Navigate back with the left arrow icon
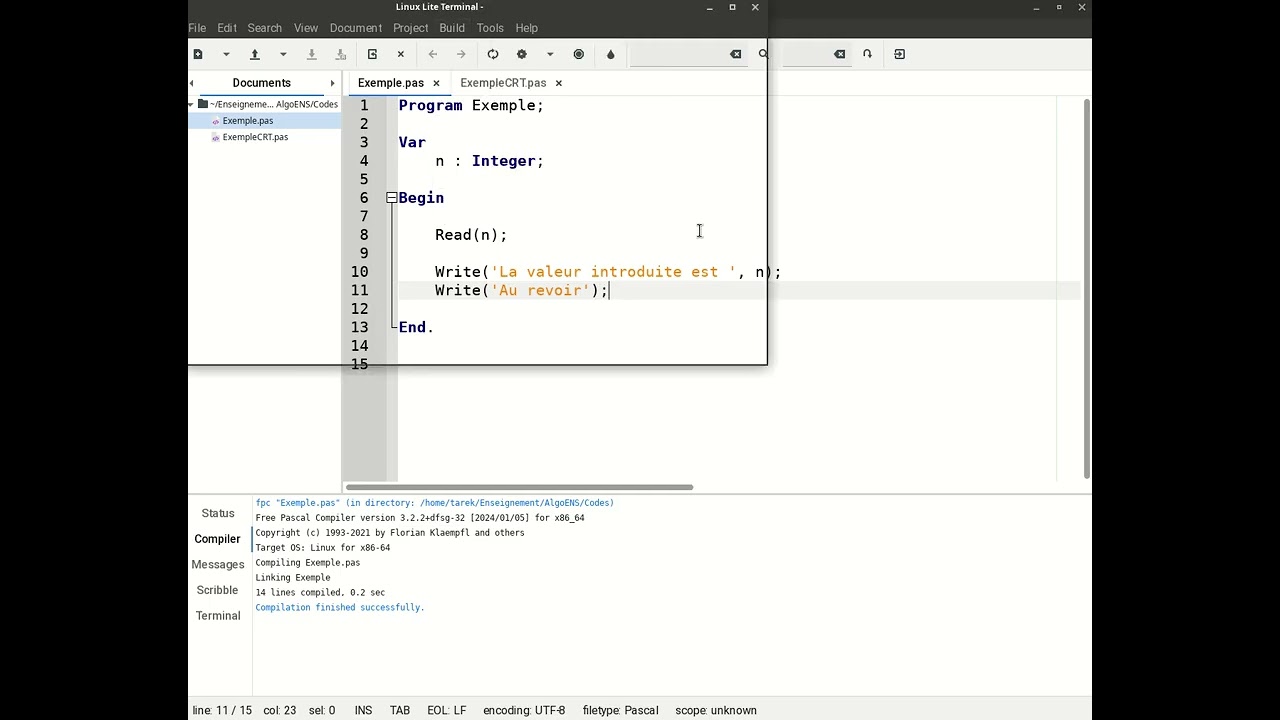This screenshot has width=1280, height=720. coord(433,54)
